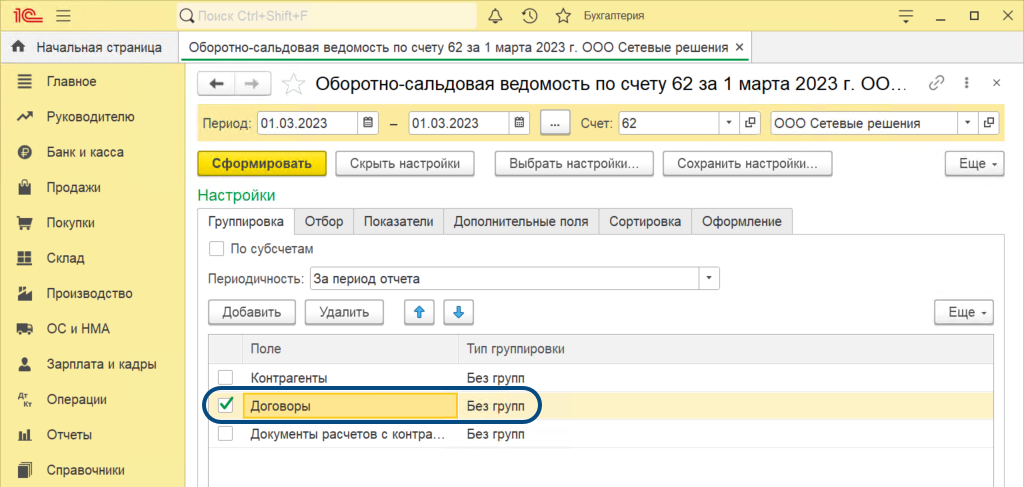Go back with the left arrow button
This screenshot has width=1024, height=487.
(216, 83)
